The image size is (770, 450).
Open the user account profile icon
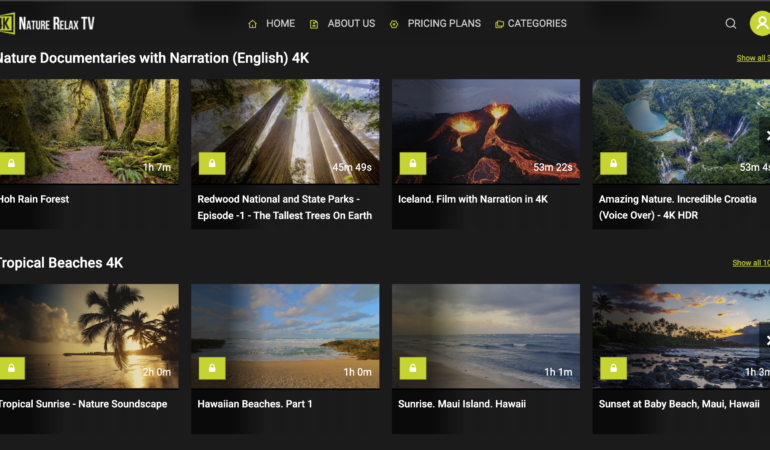point(760,23)
